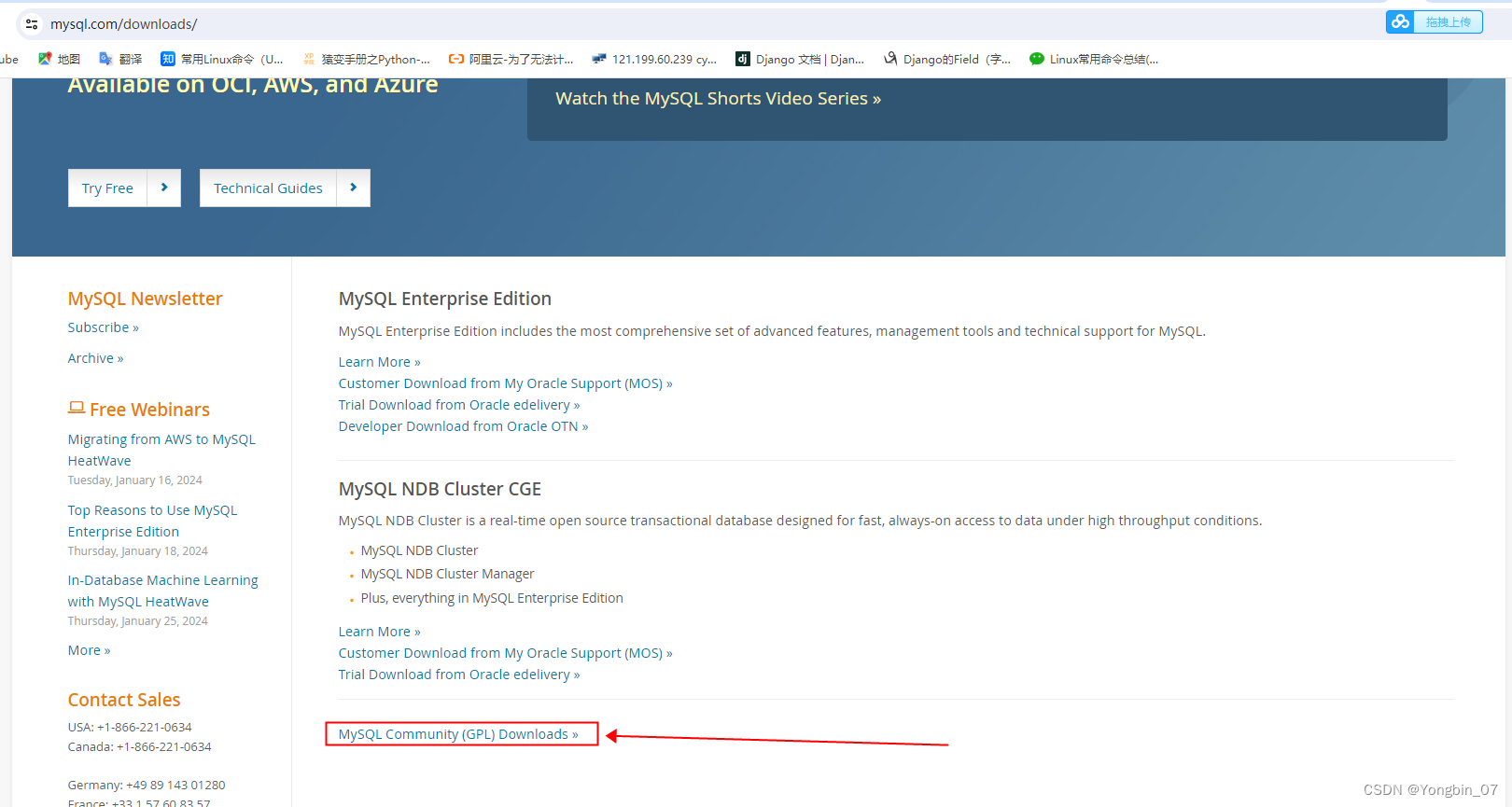Click the webinars More link
The width and height of the screenshot is (1512, 807).
tap(89, 650)
